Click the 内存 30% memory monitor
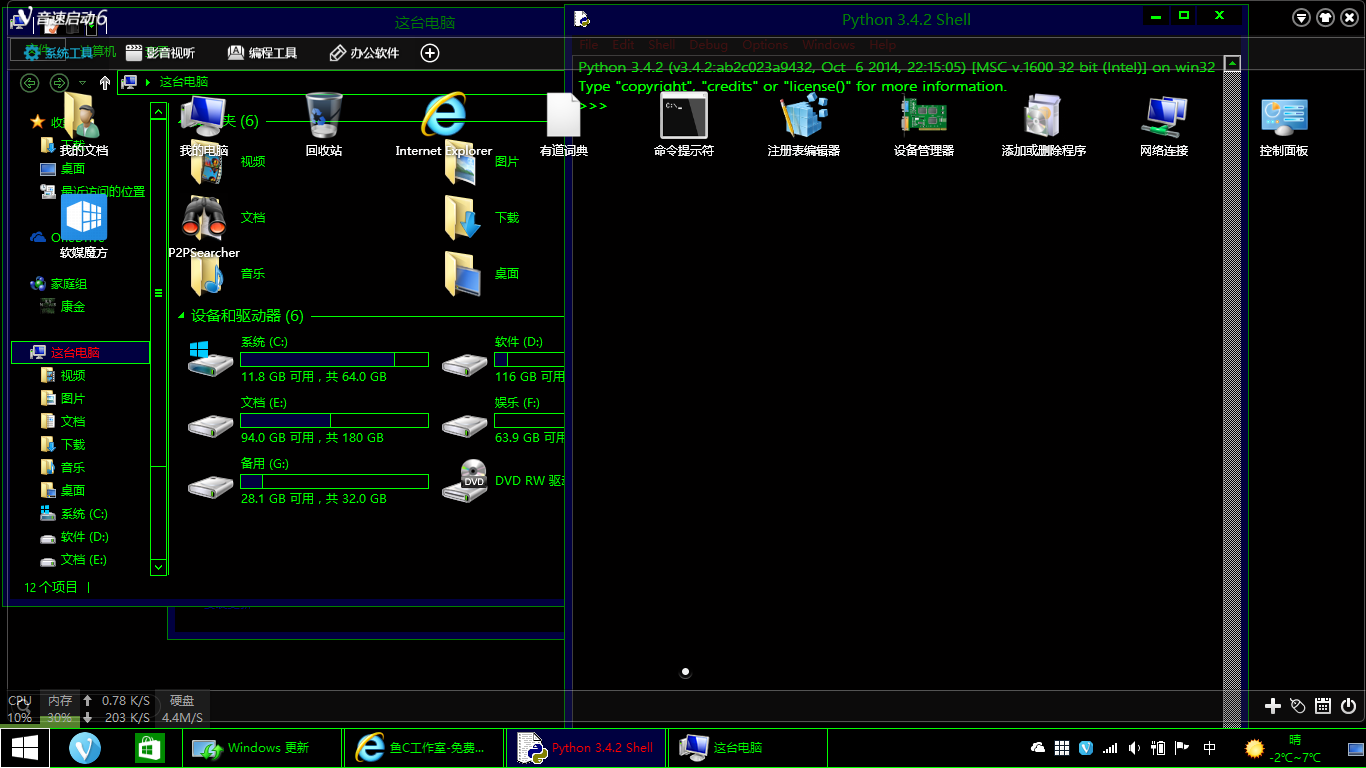 click(x=60, y=709)
